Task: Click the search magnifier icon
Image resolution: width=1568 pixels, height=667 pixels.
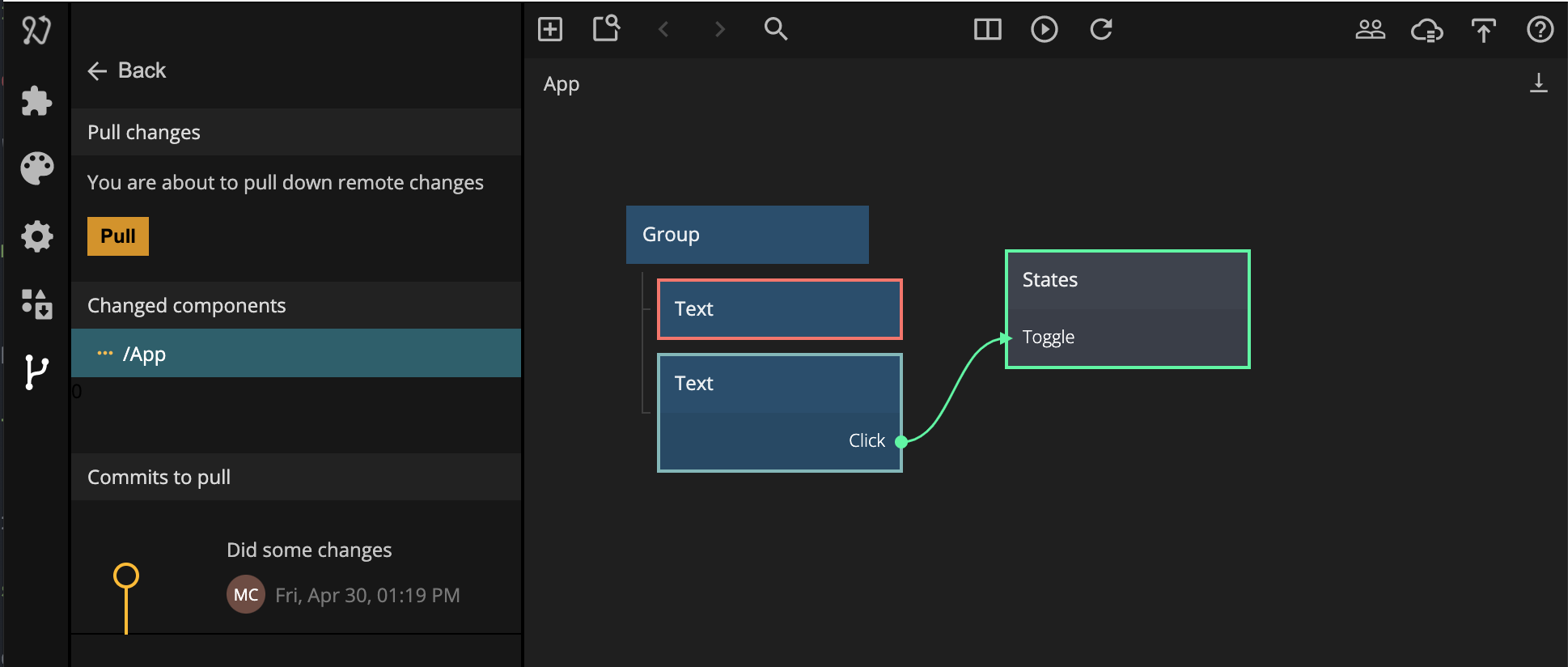Action: pyautogui.click(x=775, y=30)
